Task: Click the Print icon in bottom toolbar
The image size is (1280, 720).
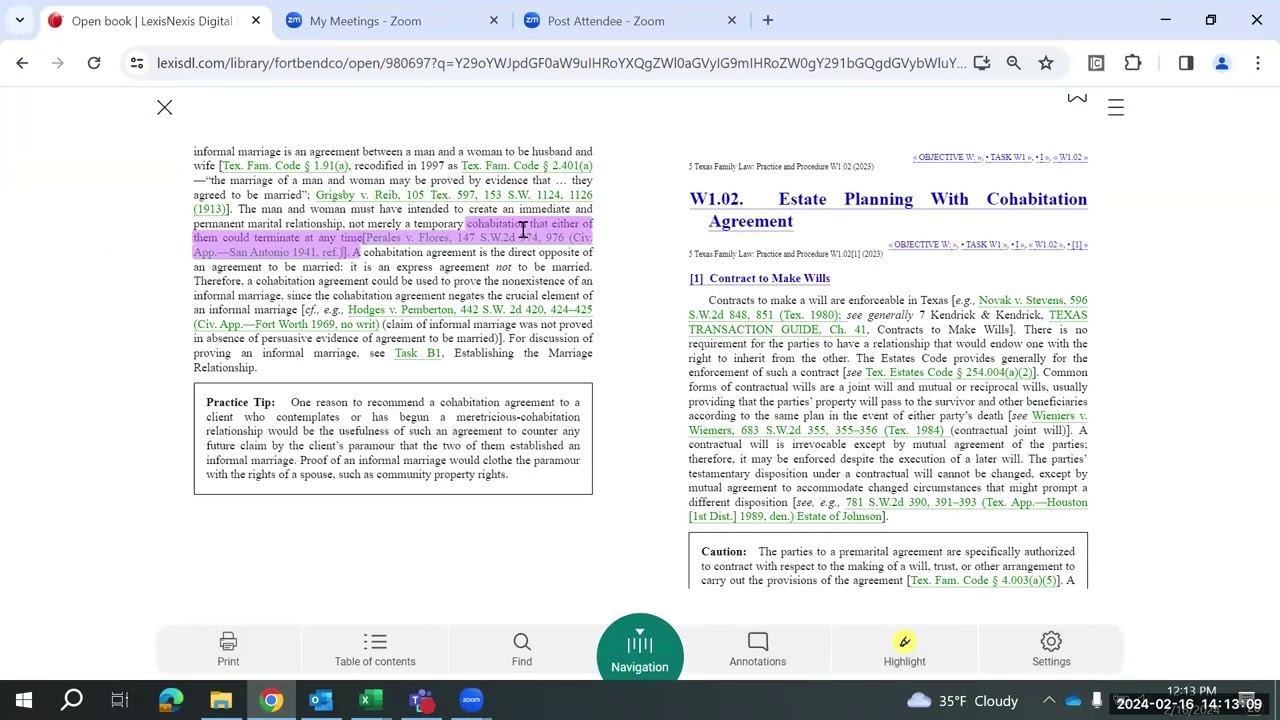Action: [228, 649]
